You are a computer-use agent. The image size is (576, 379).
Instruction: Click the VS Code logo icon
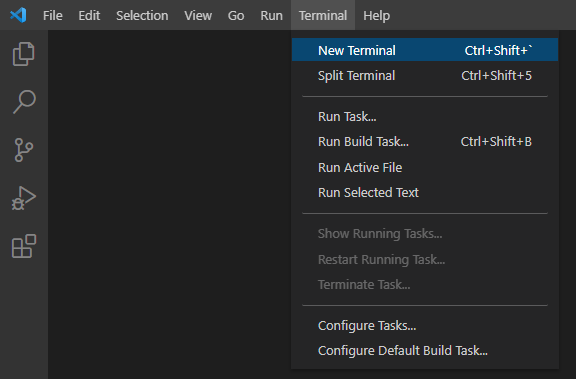[18, 15]
